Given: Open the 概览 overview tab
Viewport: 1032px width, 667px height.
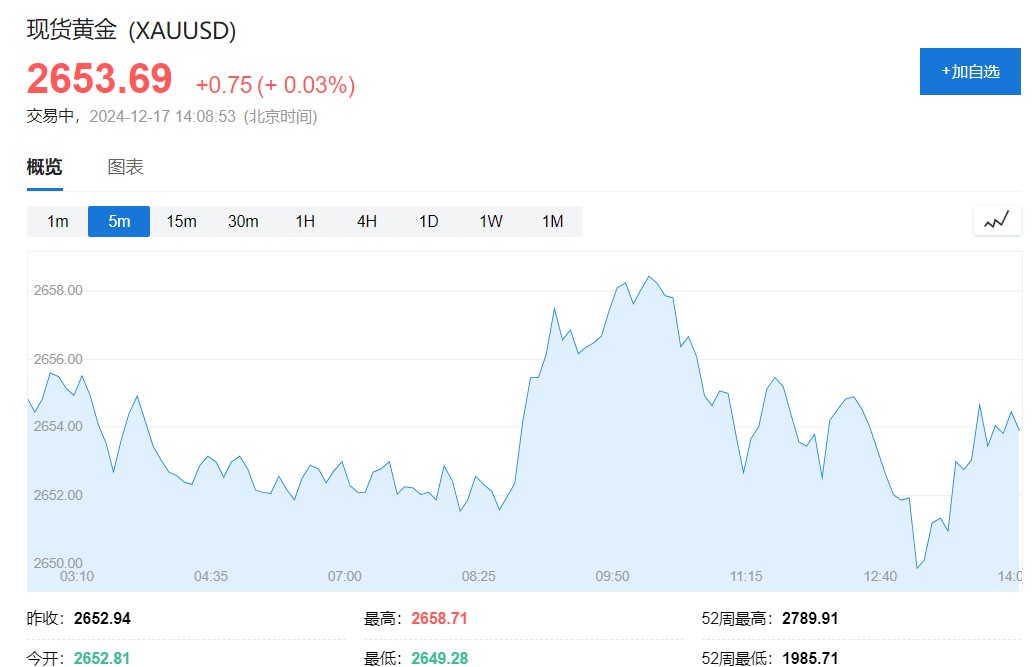Looking at the screenshot, I should tap(45, 167).
